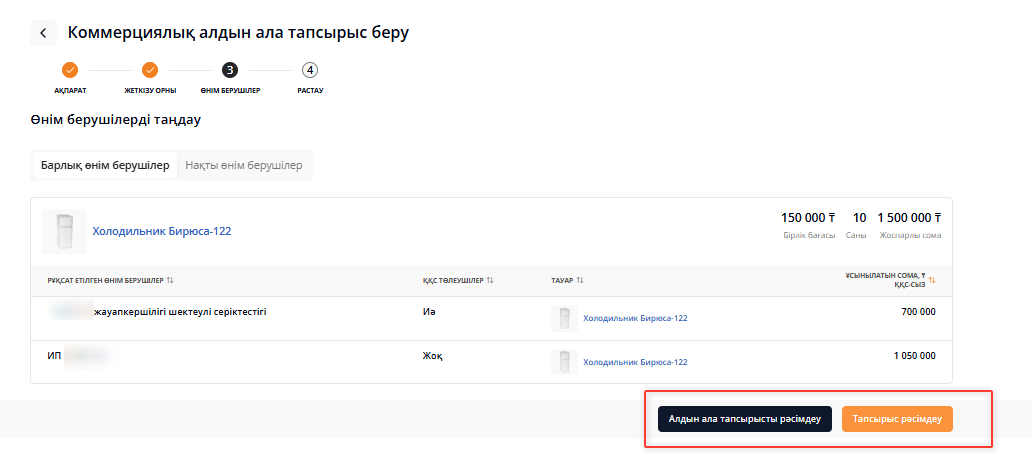The width and height of the screenshot is (1032, 463).
Task: Open the Нақты өнім берушілер tab
Action: pos(244,165)
